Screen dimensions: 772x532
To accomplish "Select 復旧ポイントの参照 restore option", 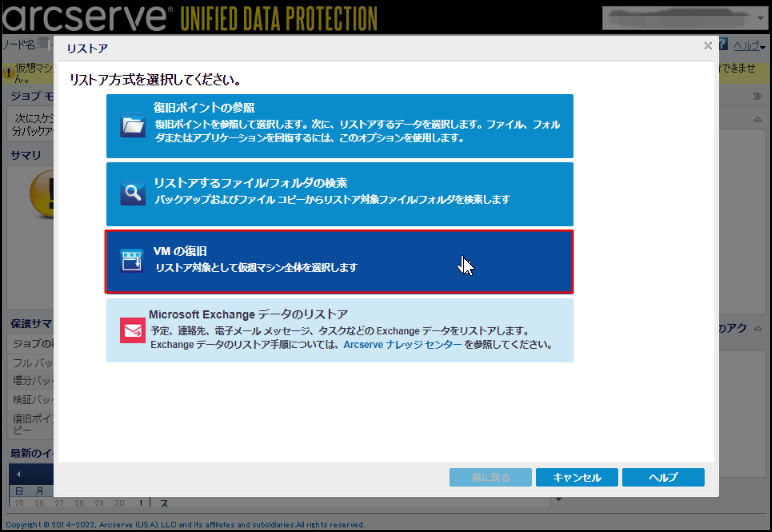I will tap(340, 126).
